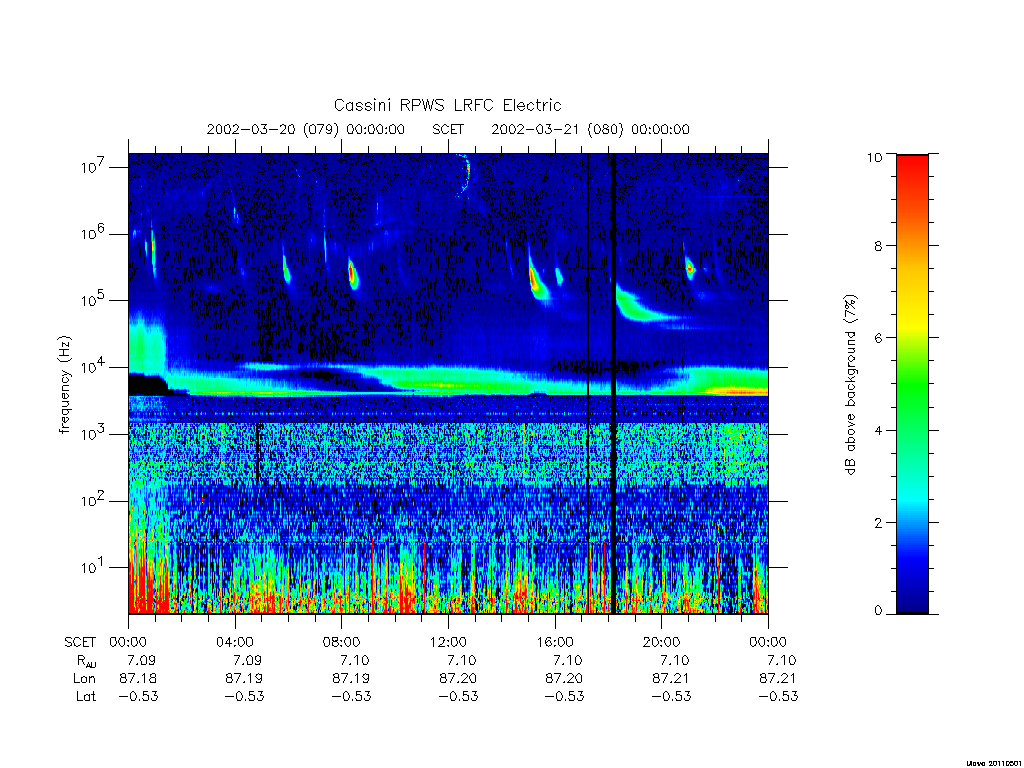Click longitude value '87.18'
This screenshot has width=1024, height=768.
(x=138, y=679)
